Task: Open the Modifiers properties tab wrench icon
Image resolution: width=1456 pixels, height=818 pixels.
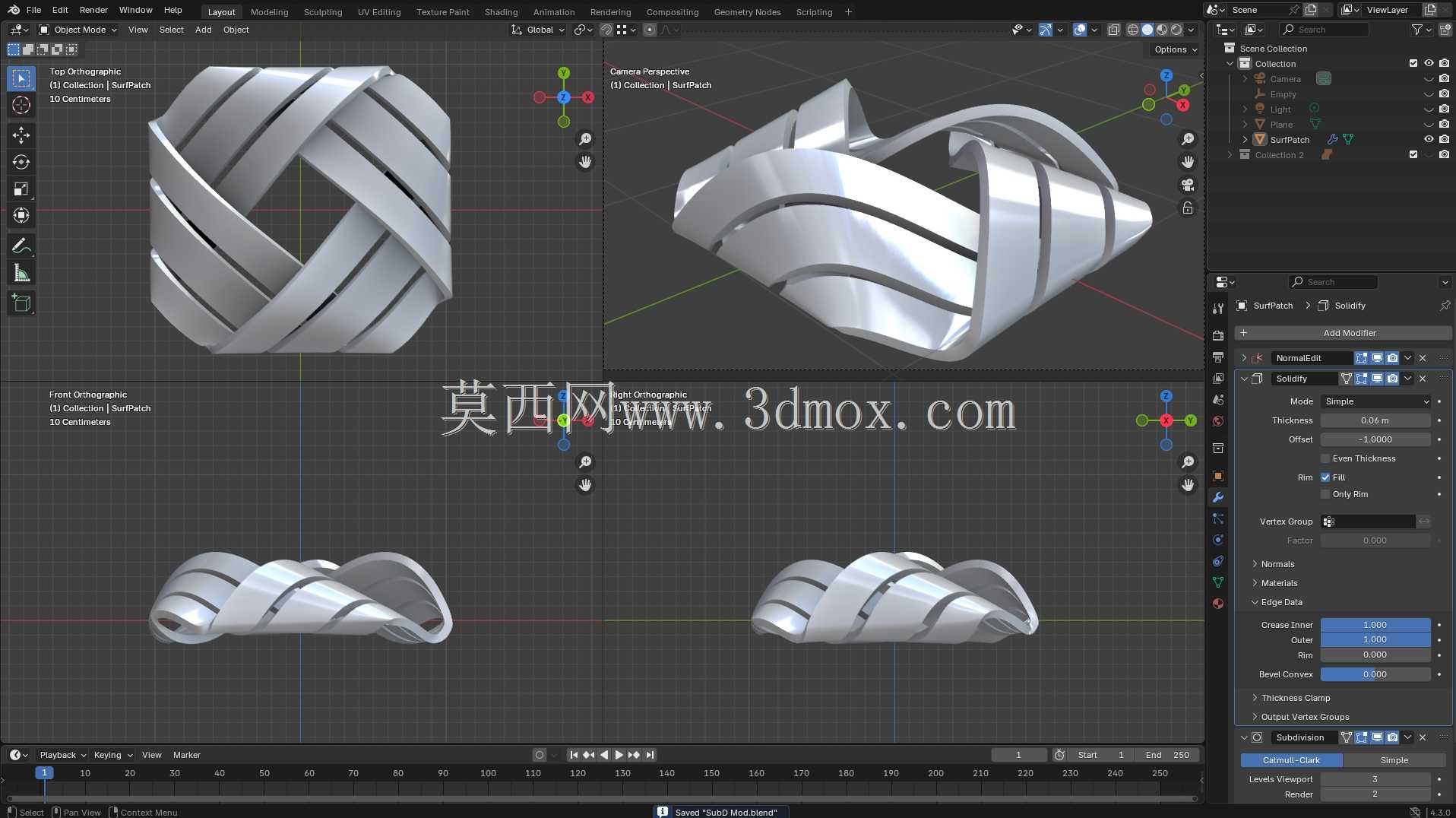Action: [1218, 497]
